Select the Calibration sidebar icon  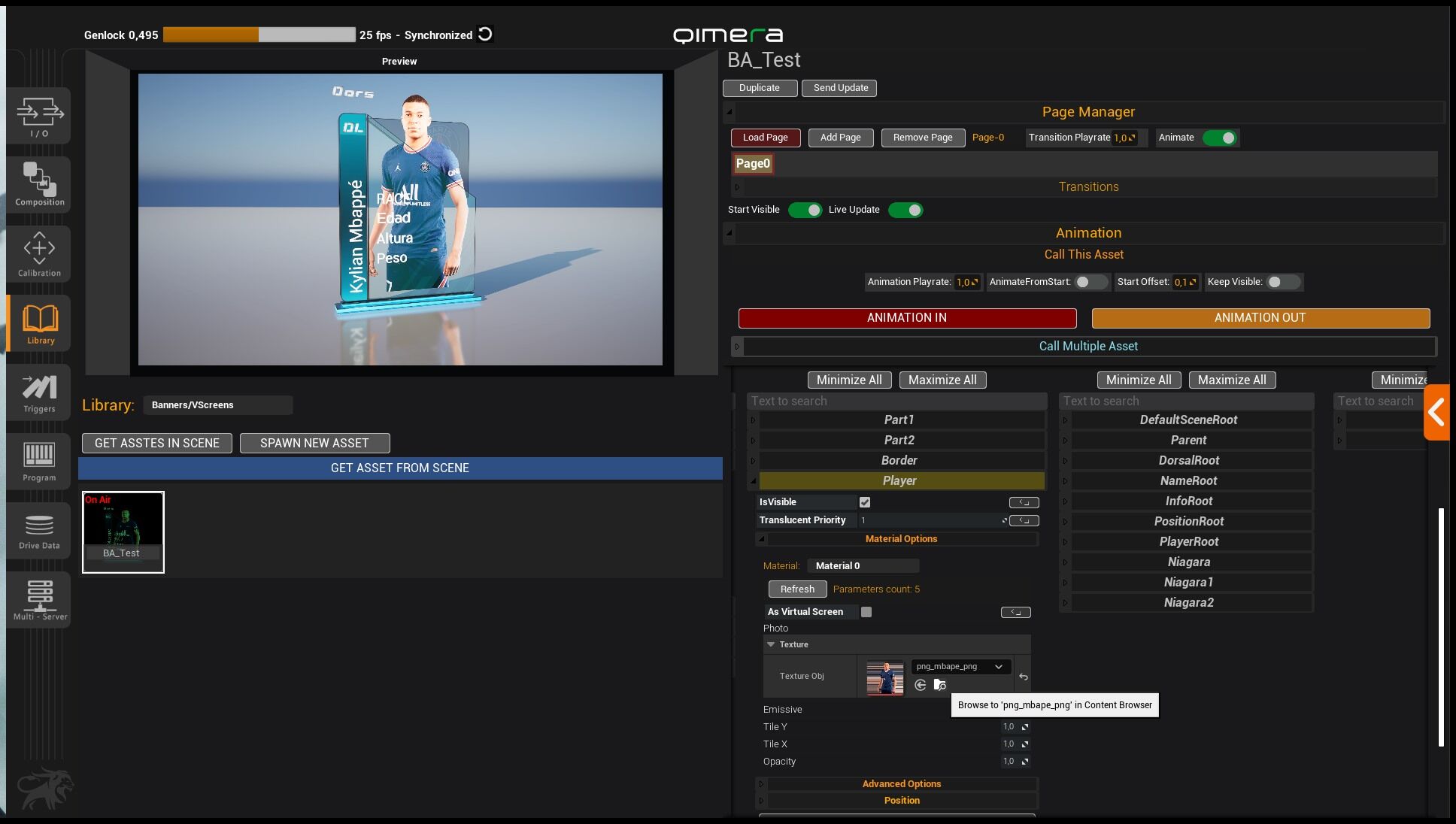(x=39, y=254)
